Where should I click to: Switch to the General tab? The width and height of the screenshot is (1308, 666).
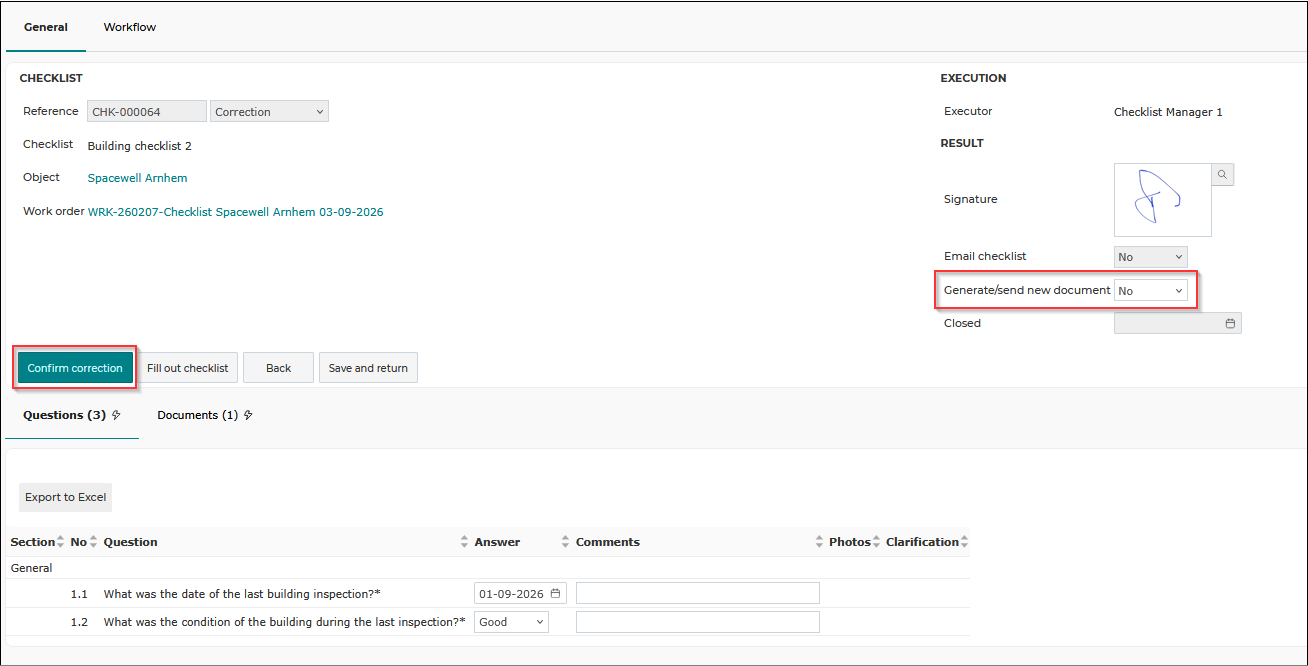tap(46, 27)
